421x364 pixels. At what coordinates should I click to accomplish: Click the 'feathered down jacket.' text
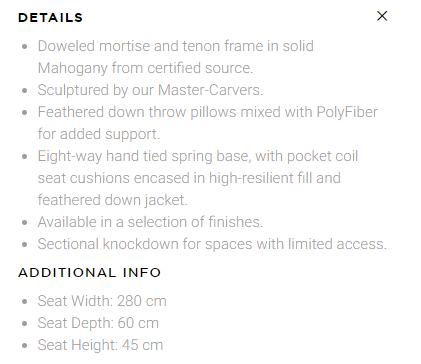[x=113, y=200]
